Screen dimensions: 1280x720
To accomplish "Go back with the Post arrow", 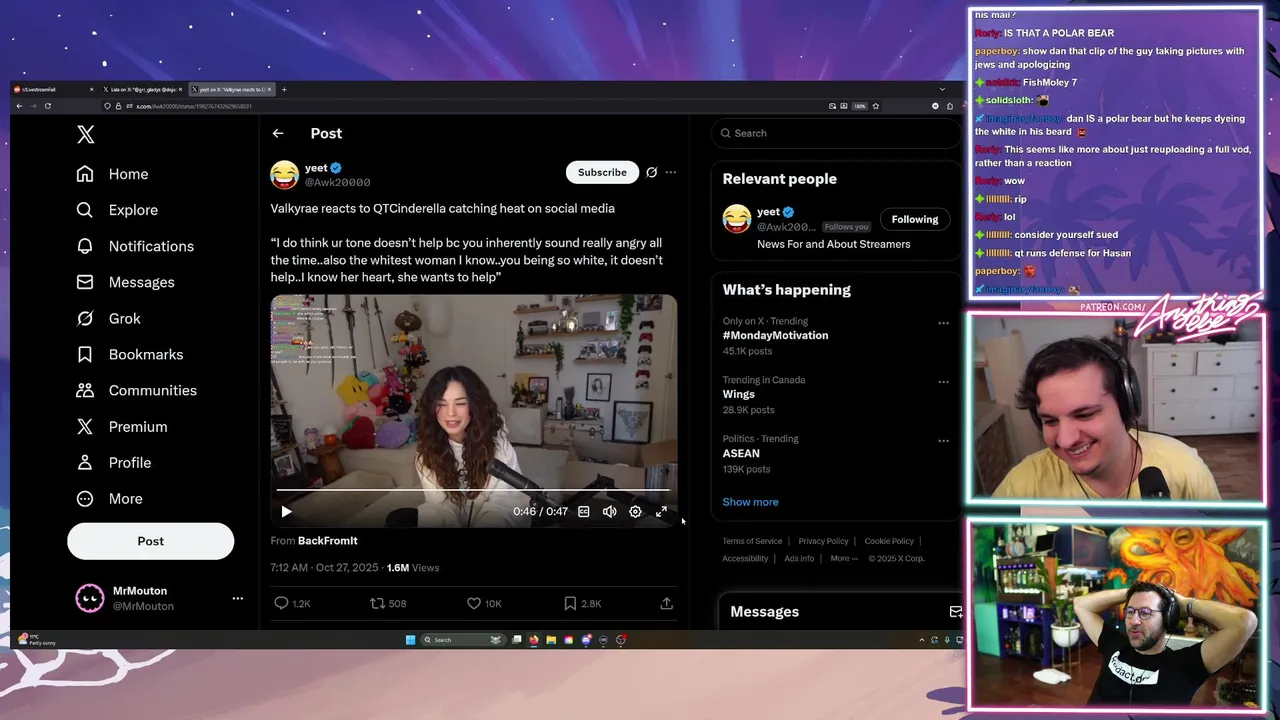I will [278, 133].
